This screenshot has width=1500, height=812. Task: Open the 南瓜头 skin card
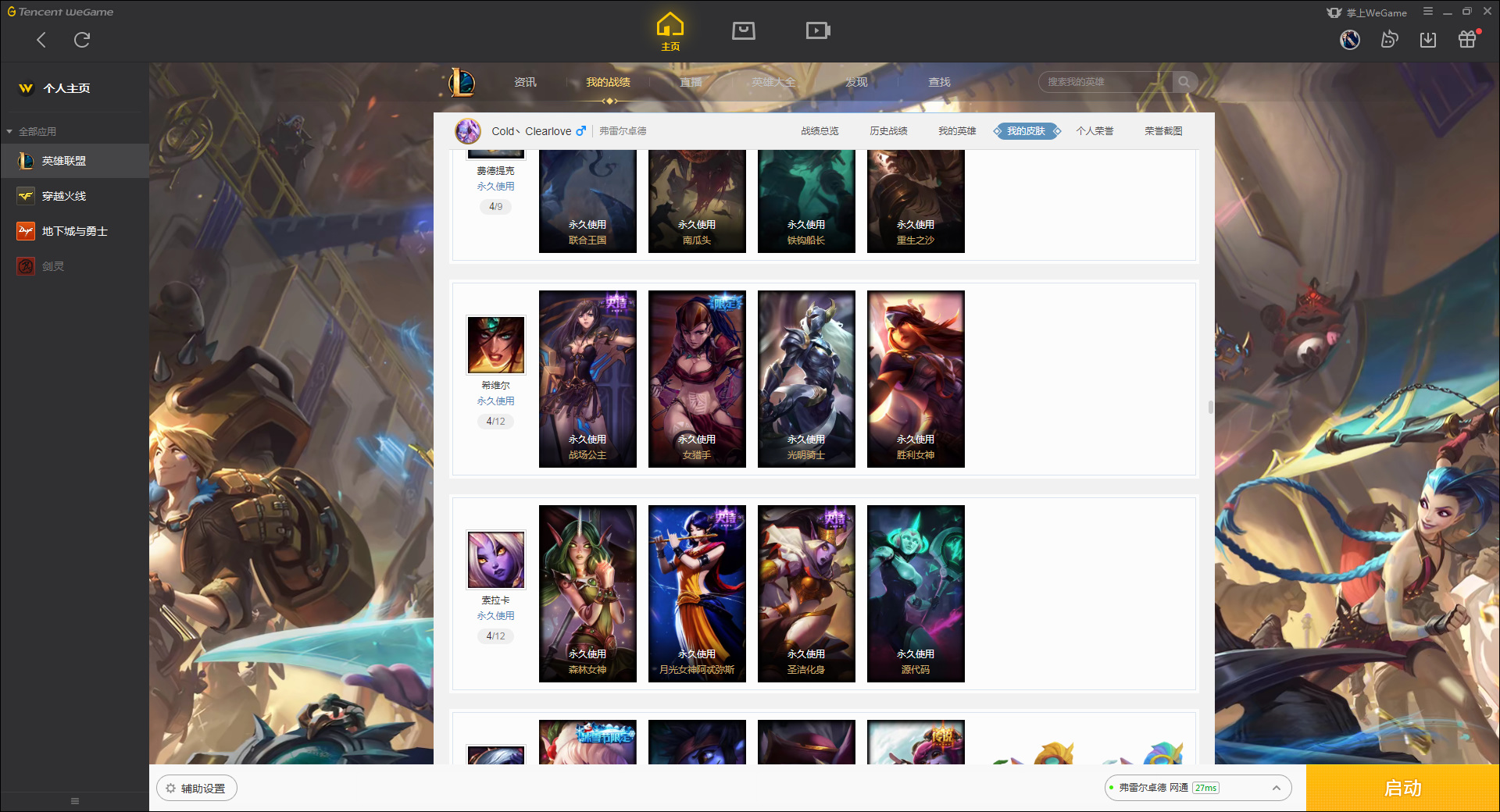(x=697, y=201)
